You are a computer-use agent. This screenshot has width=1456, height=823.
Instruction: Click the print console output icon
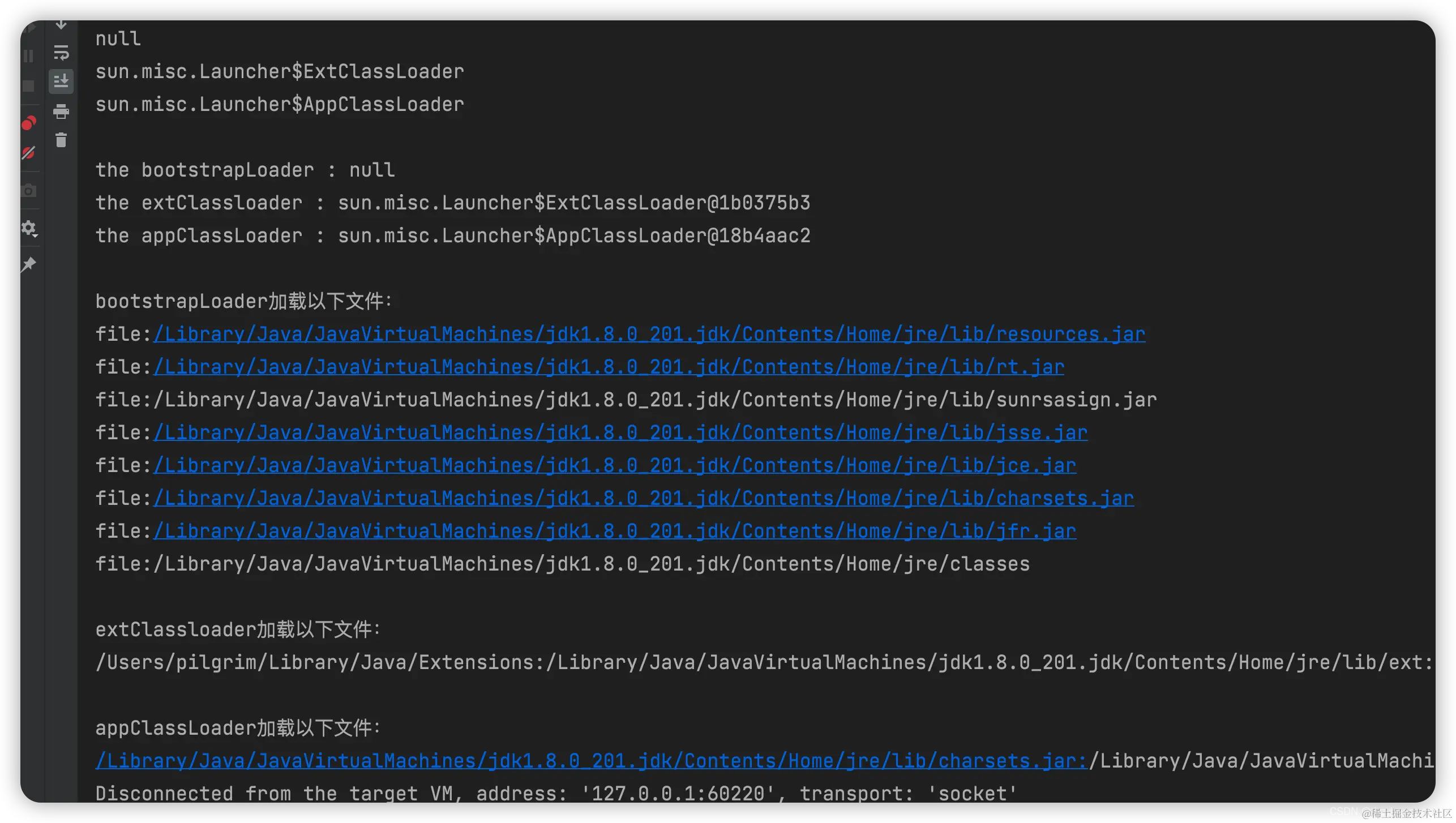point(61,112)
